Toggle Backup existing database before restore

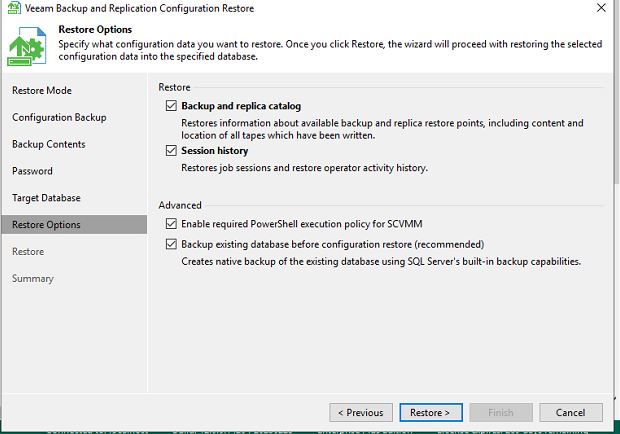tap(171, 244)
